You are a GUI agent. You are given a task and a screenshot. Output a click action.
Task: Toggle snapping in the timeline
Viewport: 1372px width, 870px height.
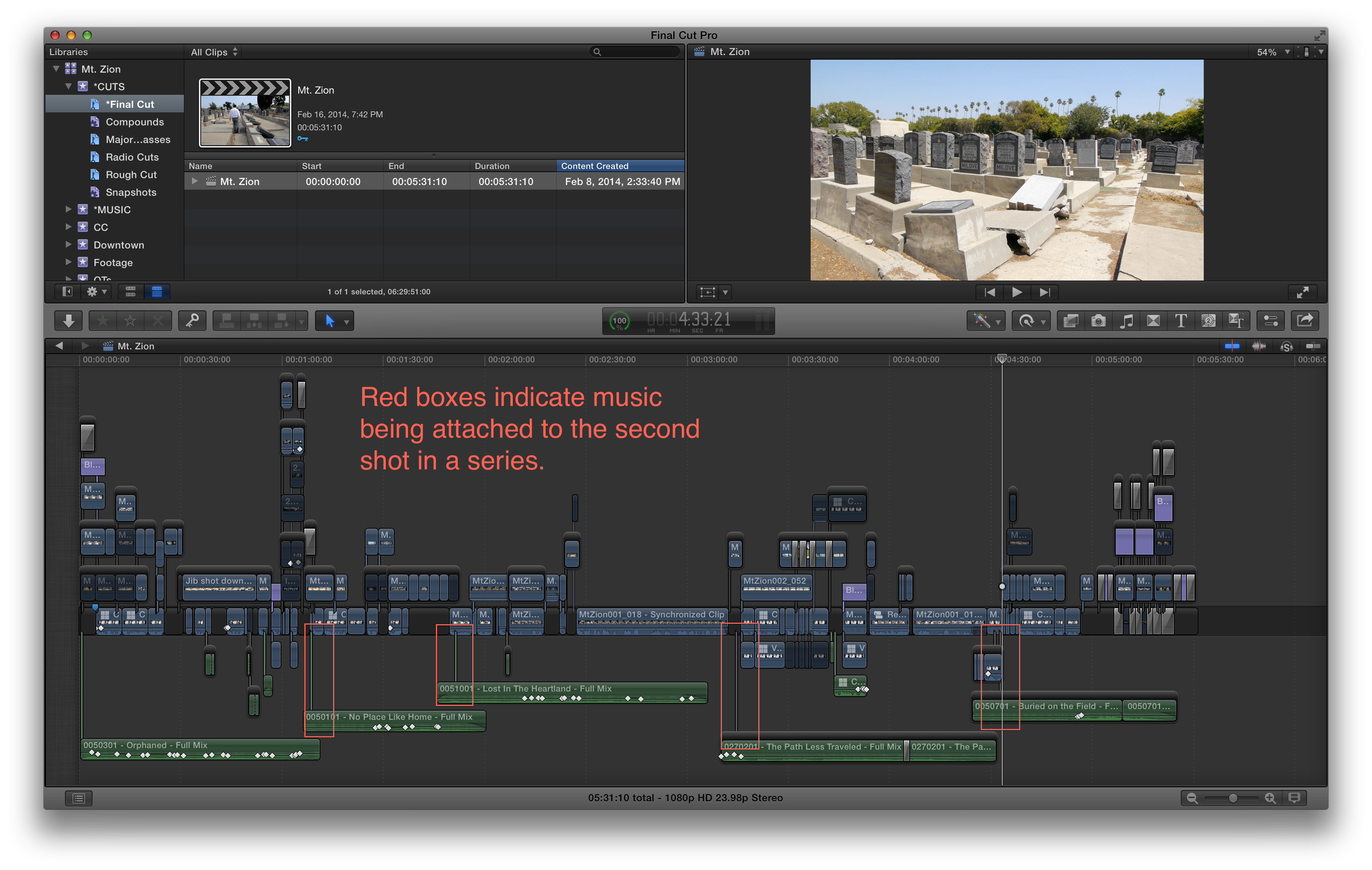1313,346
